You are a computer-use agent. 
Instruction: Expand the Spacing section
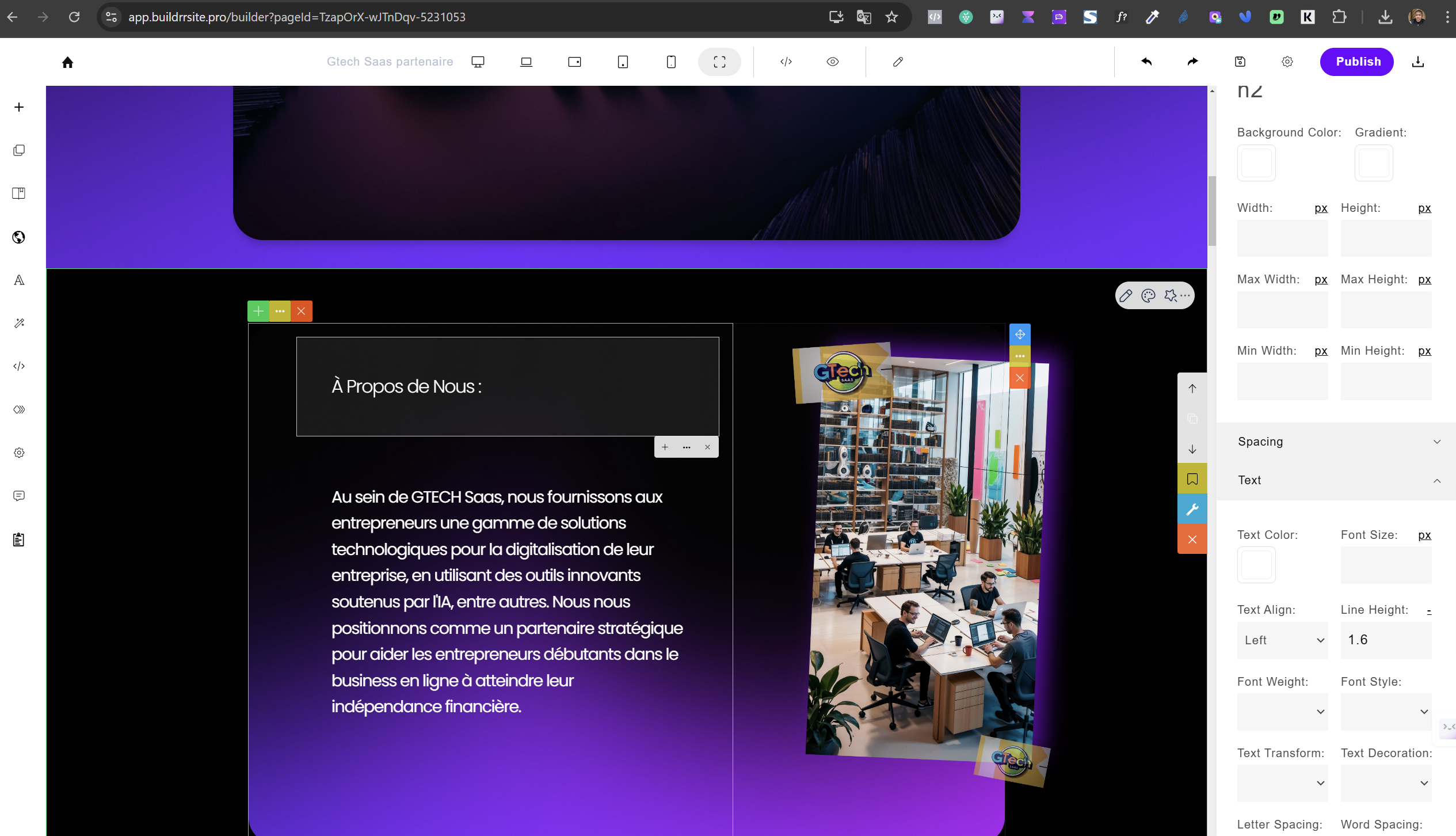click(1336, 442)
